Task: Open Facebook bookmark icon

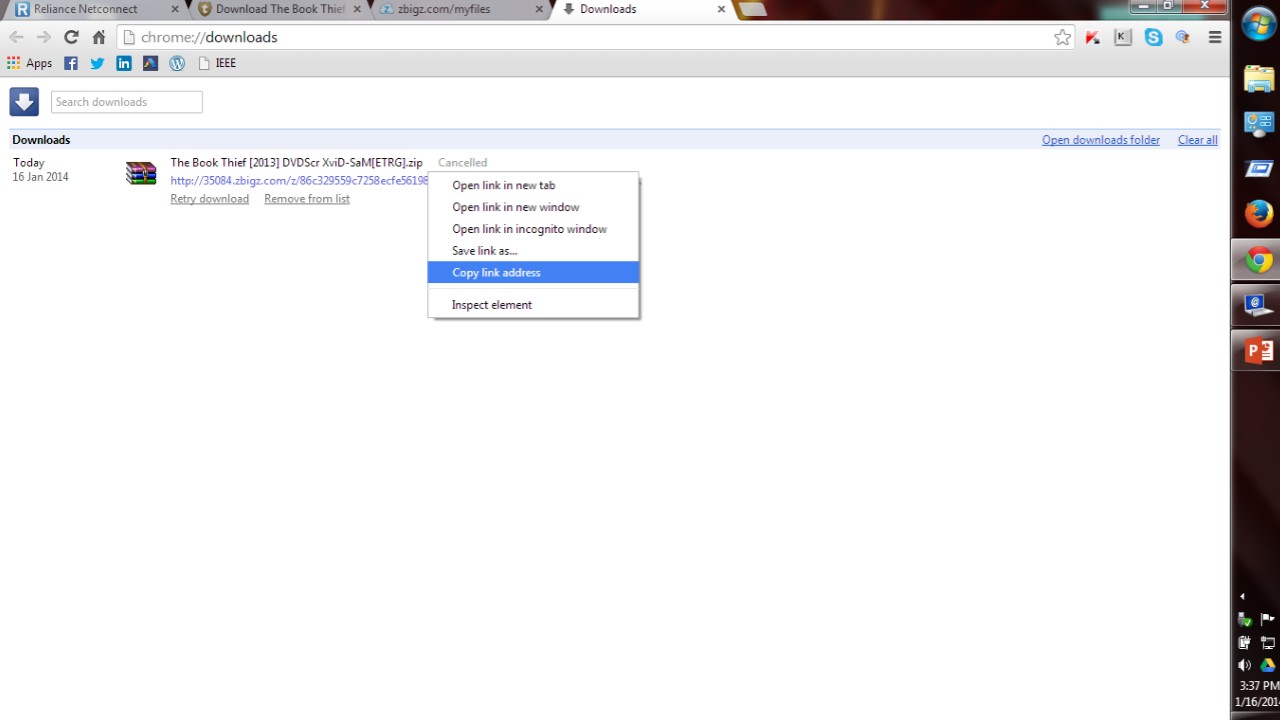Action: tap(71, 63)
